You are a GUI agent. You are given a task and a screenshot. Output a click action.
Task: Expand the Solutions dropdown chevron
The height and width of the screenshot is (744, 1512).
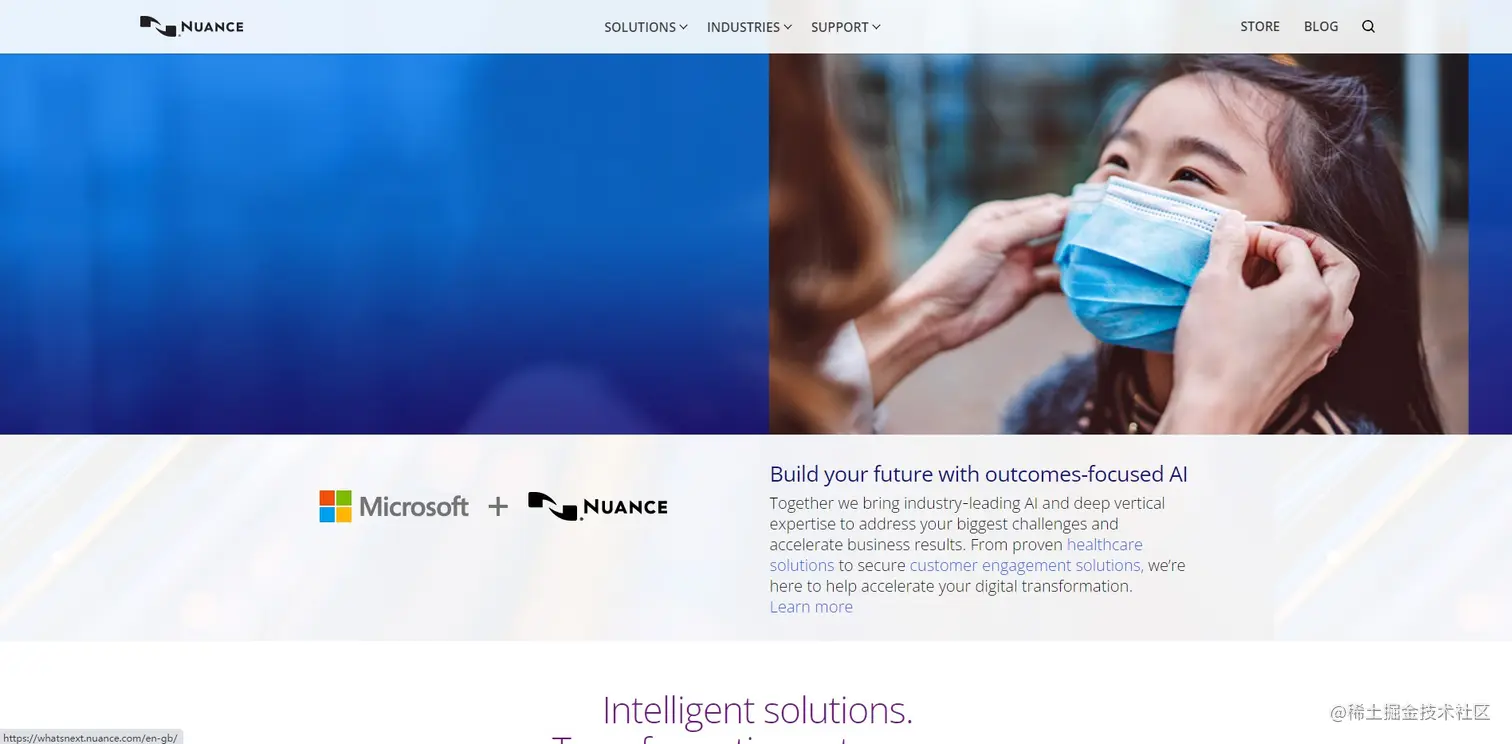pyautogui.click(x=684, y=27)
